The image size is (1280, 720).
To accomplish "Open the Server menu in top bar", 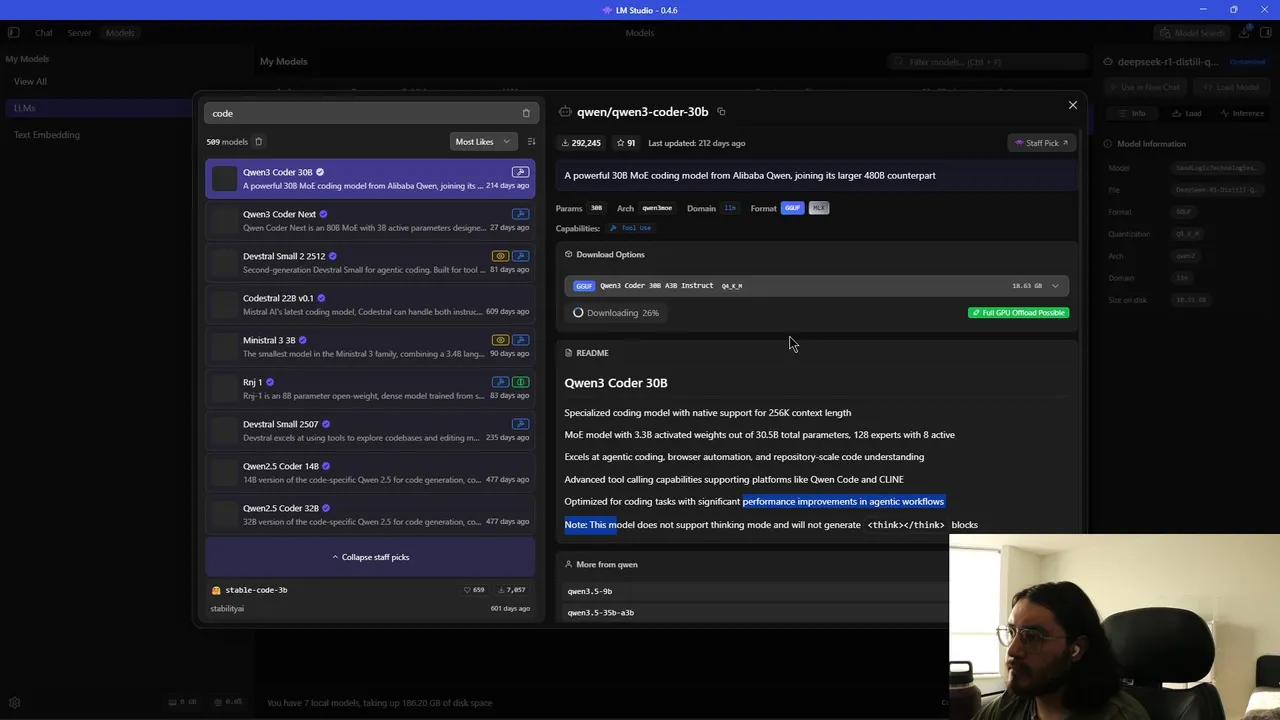I will (x=79, y=33).
